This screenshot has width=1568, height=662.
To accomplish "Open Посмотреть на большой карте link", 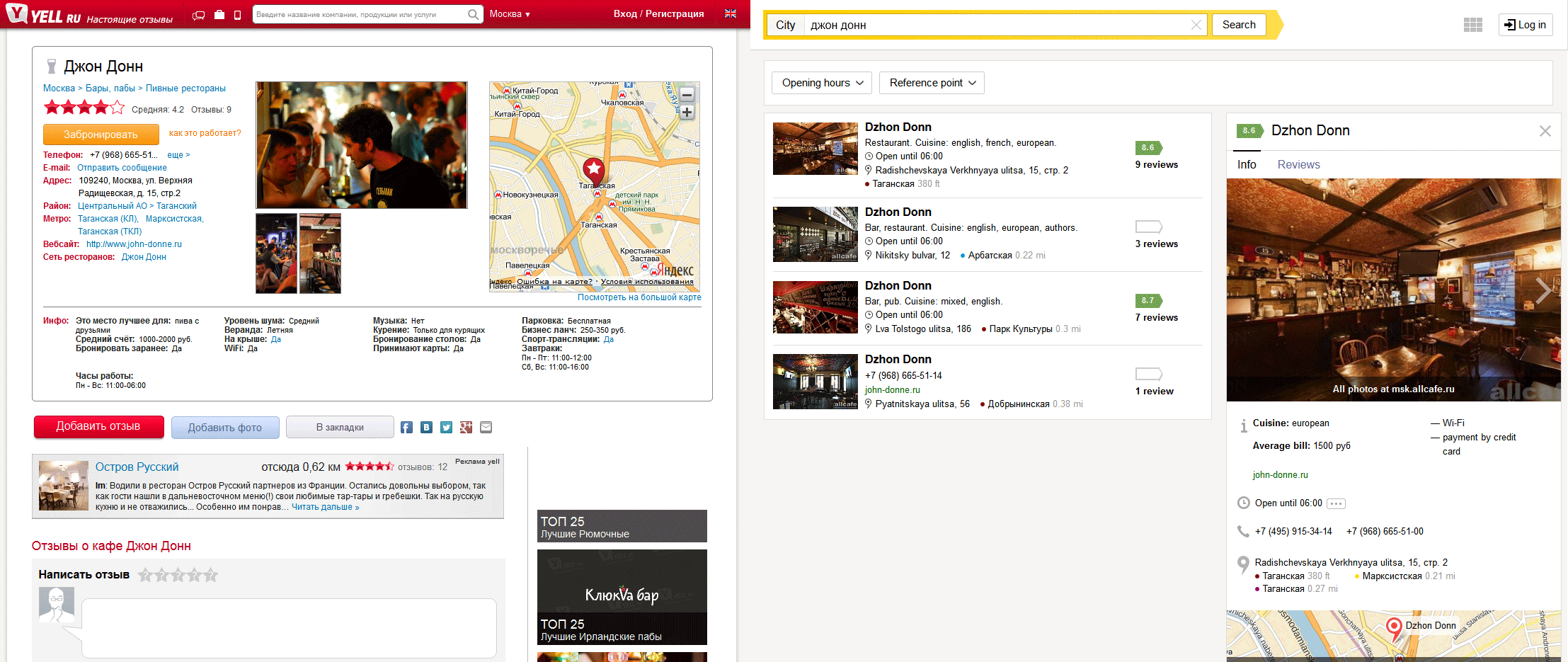I will pos(639,297).
